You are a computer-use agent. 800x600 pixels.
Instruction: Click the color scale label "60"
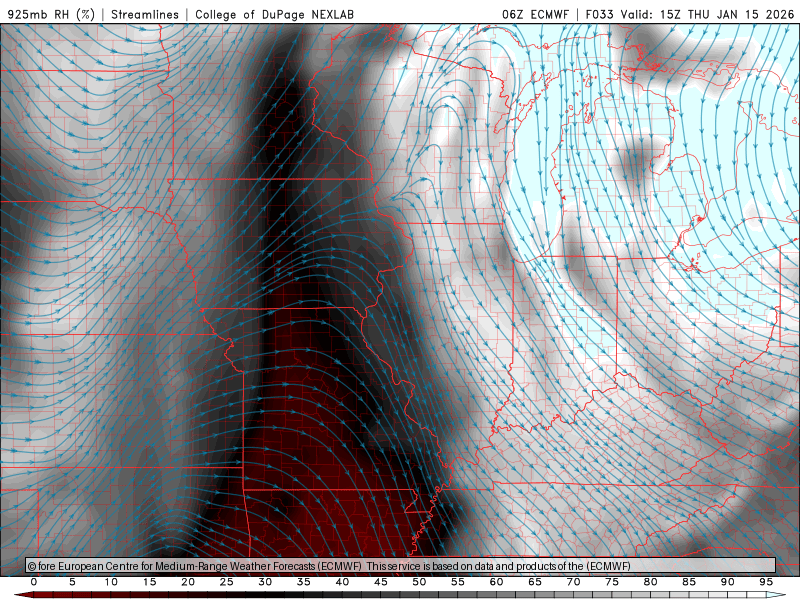click(496, 582)
